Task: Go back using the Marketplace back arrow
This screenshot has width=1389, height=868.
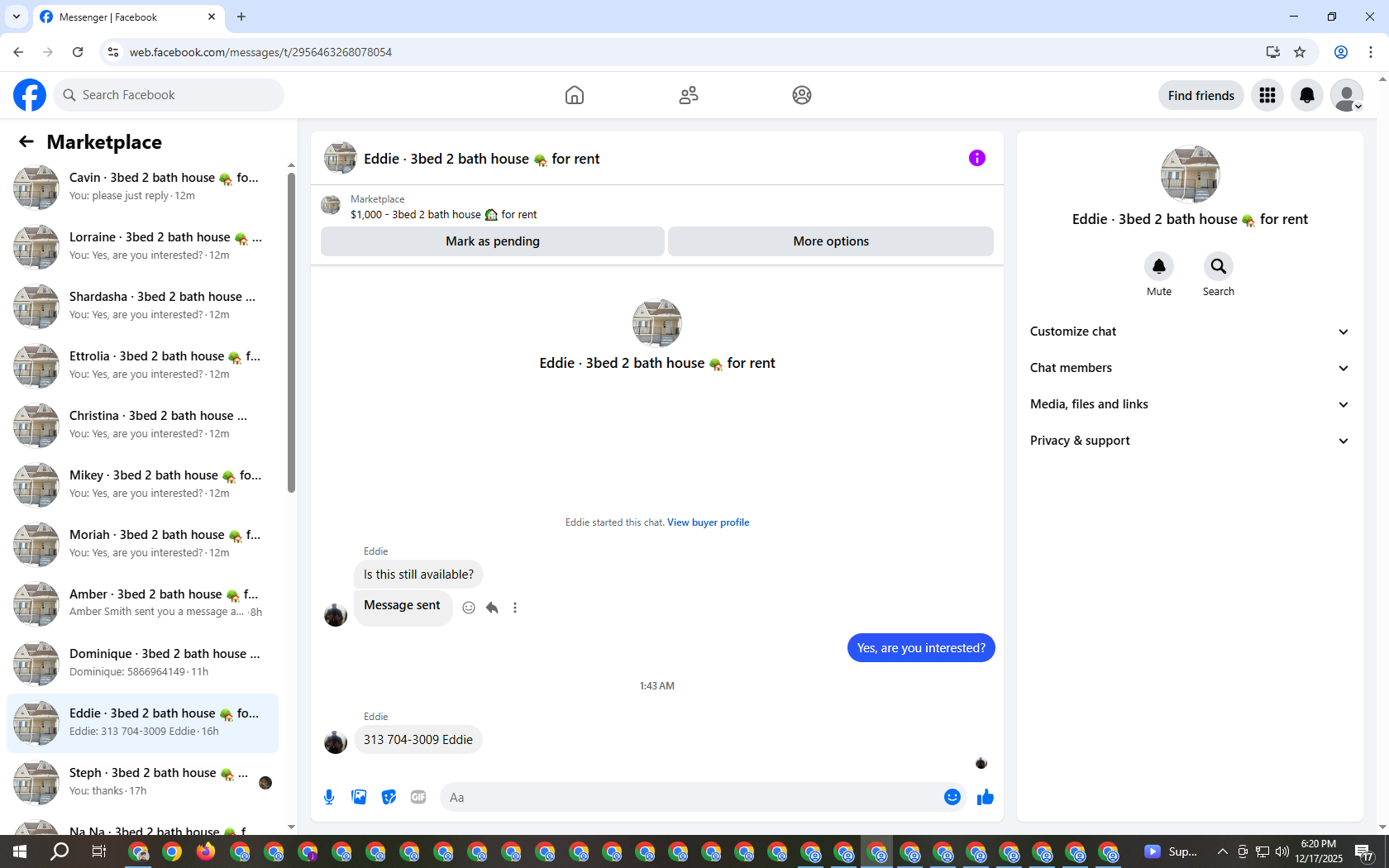Action: 26,141
